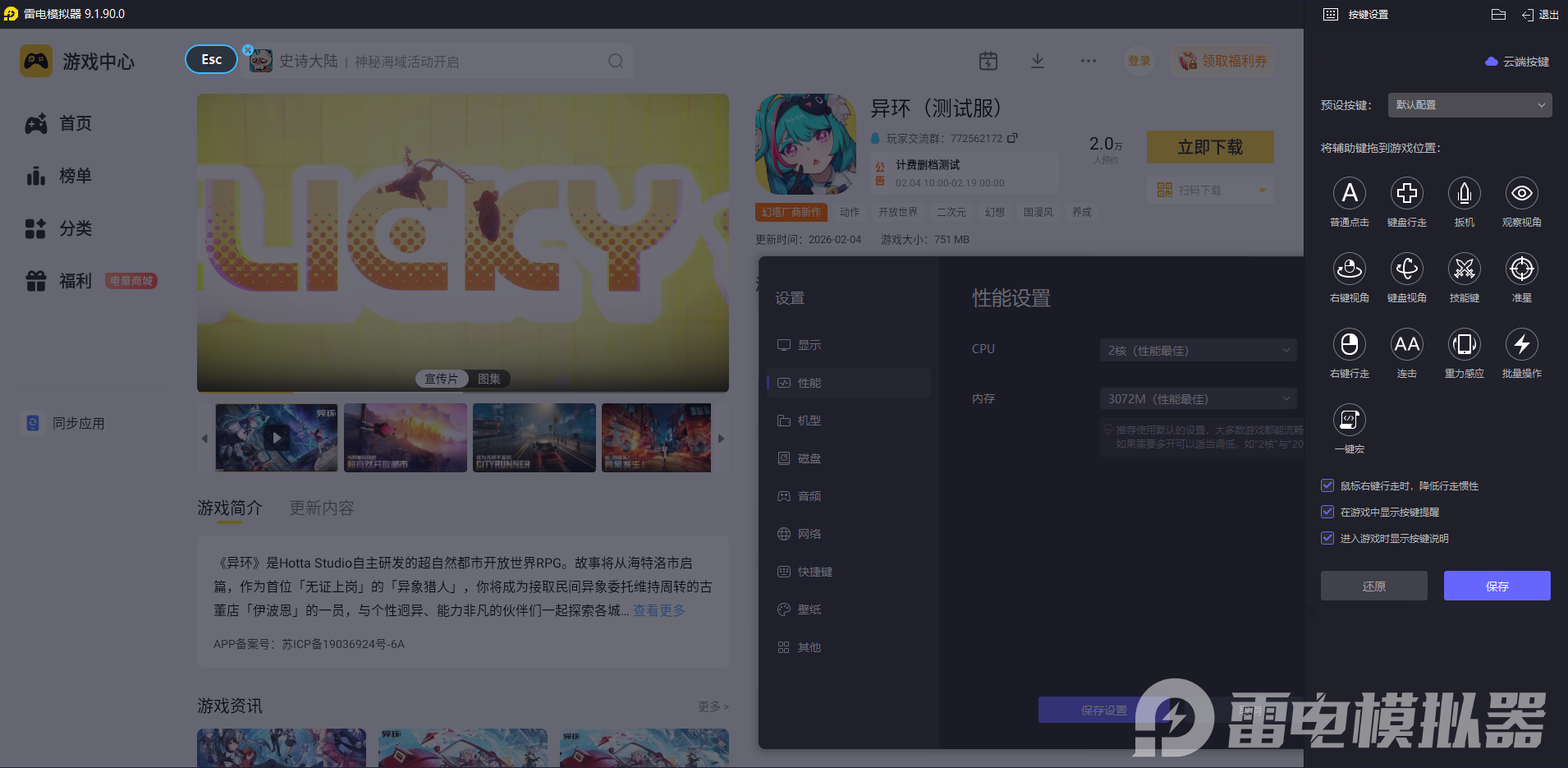Copy the player group number 772562172
The width and height of the screenshot is (1568, 768).
1012,138
